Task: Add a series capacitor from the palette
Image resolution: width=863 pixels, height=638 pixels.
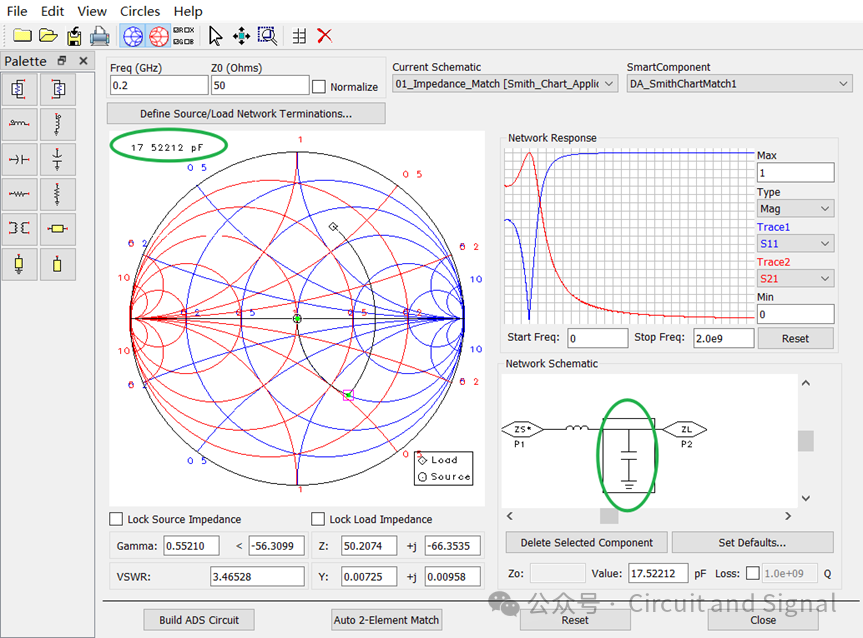Action: pos(19,159)
